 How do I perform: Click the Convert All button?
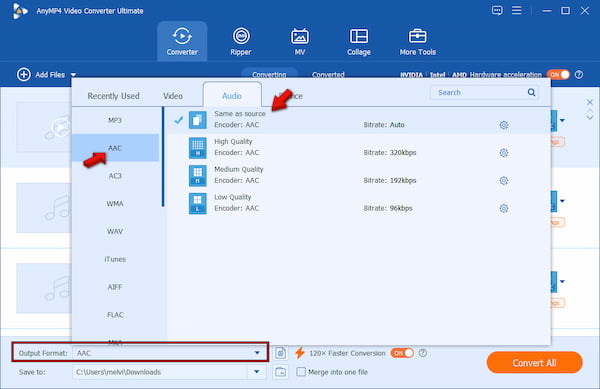click(x=535, y=363)
